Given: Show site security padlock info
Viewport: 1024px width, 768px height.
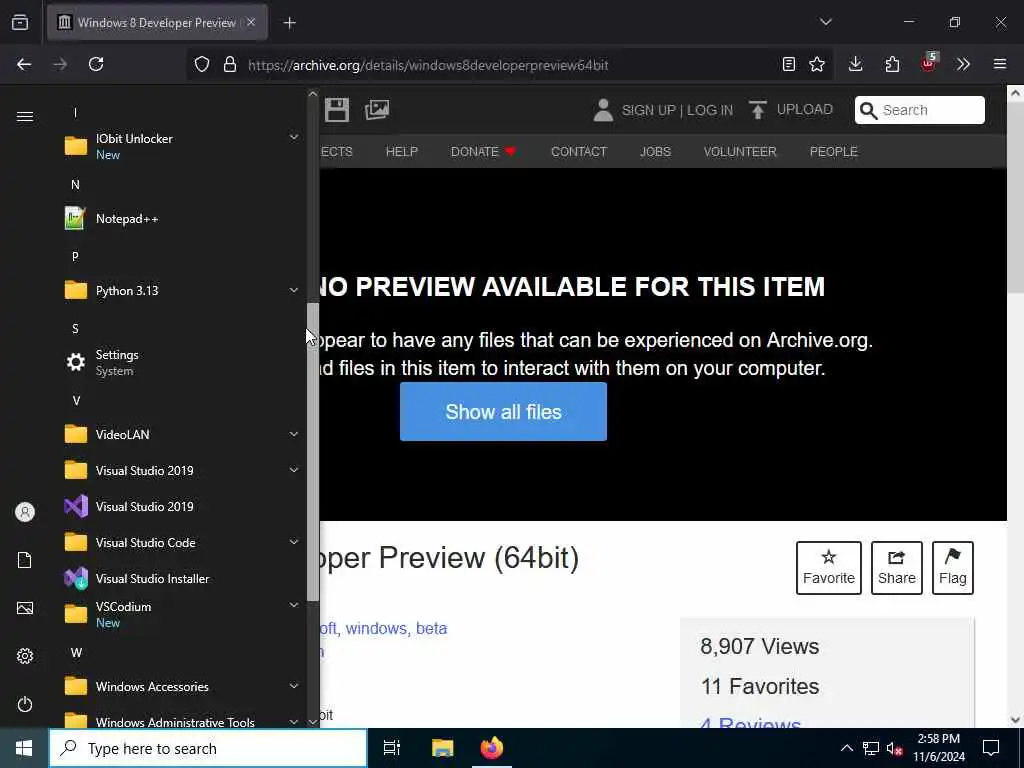Looking at the screenshot, I should pyautogui.click(x=230, y=64).
